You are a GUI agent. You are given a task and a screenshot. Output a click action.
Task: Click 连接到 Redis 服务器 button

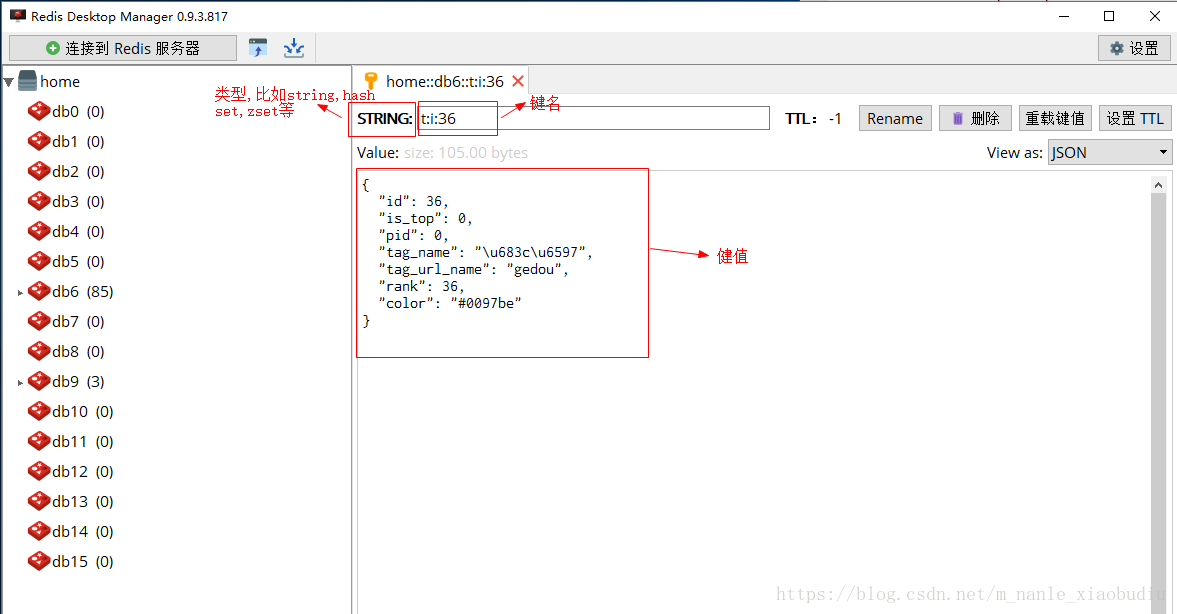tap(123, 48)
